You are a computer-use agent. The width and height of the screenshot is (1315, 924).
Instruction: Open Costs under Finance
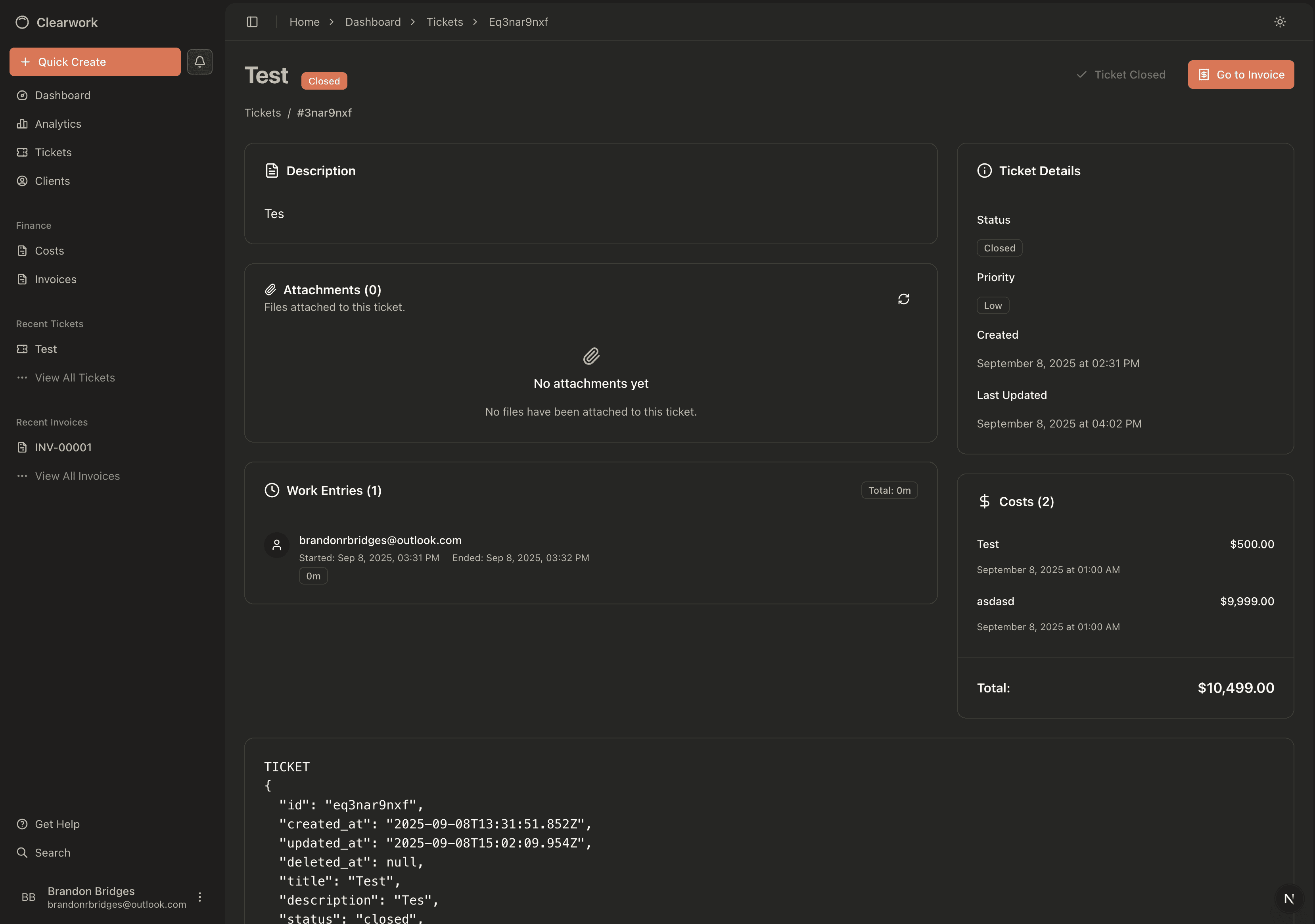(x=49, y=251)
